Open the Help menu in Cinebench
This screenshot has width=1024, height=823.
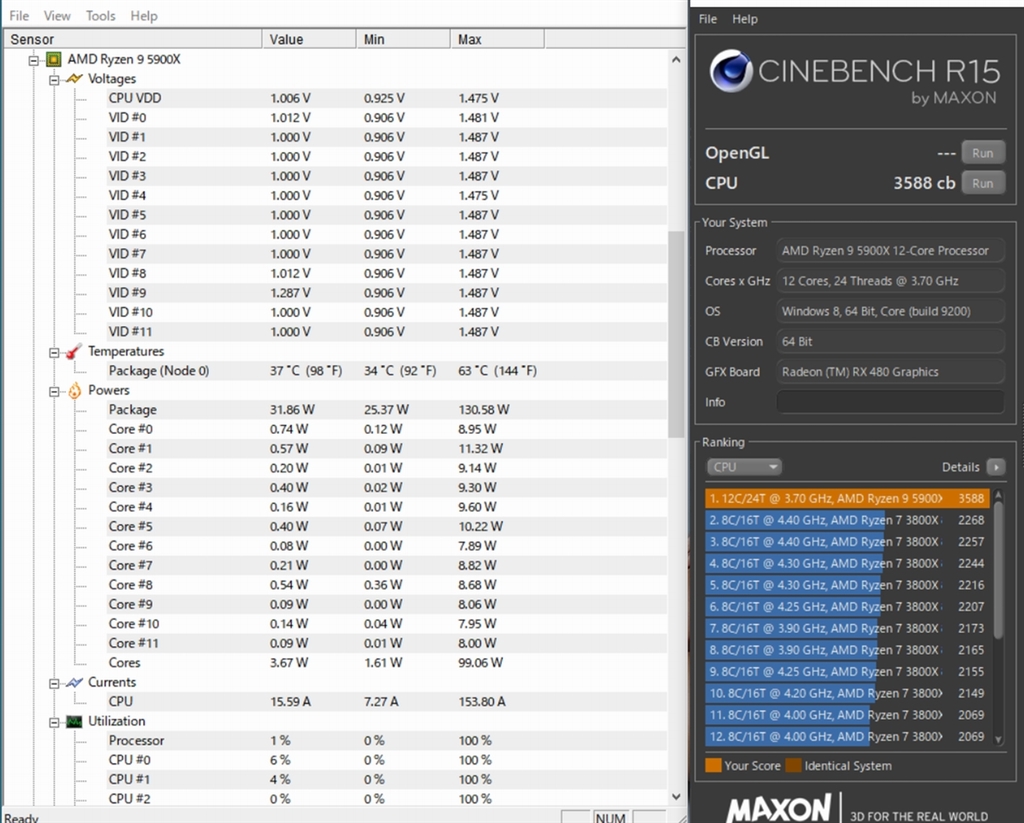[x=745, y=19]
